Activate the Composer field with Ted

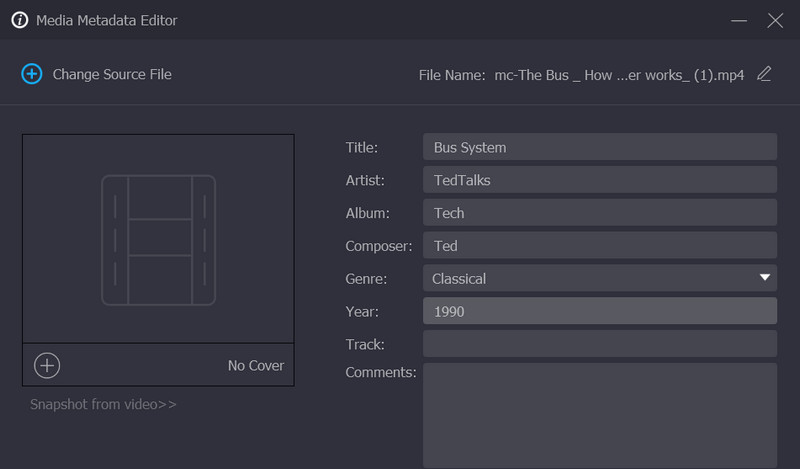click(x=599, y=245)
